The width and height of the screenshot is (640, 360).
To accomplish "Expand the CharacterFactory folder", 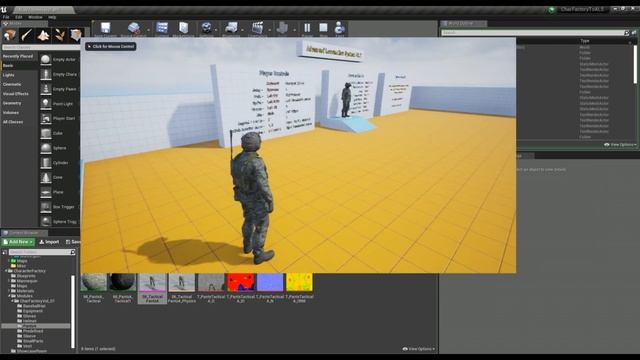I will click(x=6, y=271).
